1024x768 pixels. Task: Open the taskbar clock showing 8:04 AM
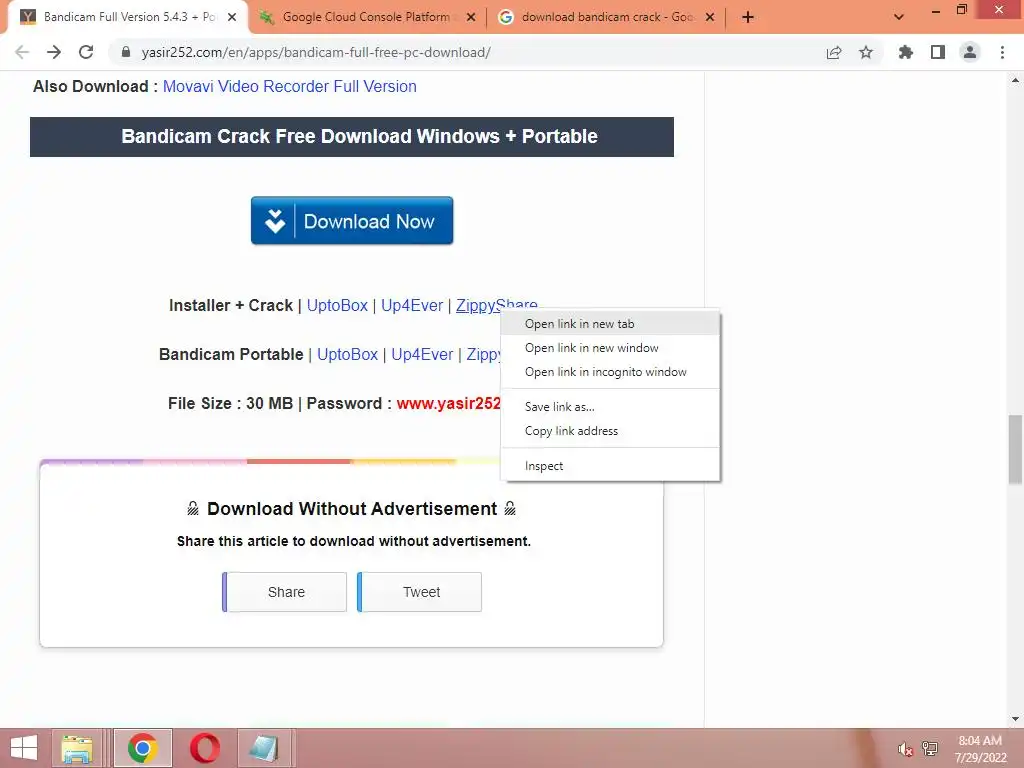980,749
